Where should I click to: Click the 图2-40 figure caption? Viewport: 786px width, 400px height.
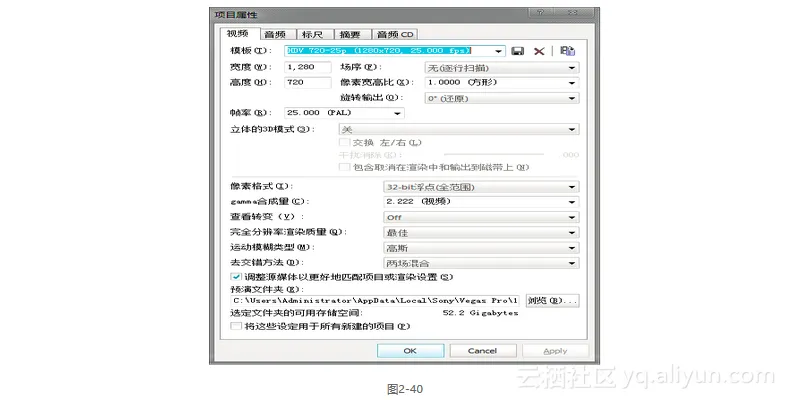click(x=405, y=389)
